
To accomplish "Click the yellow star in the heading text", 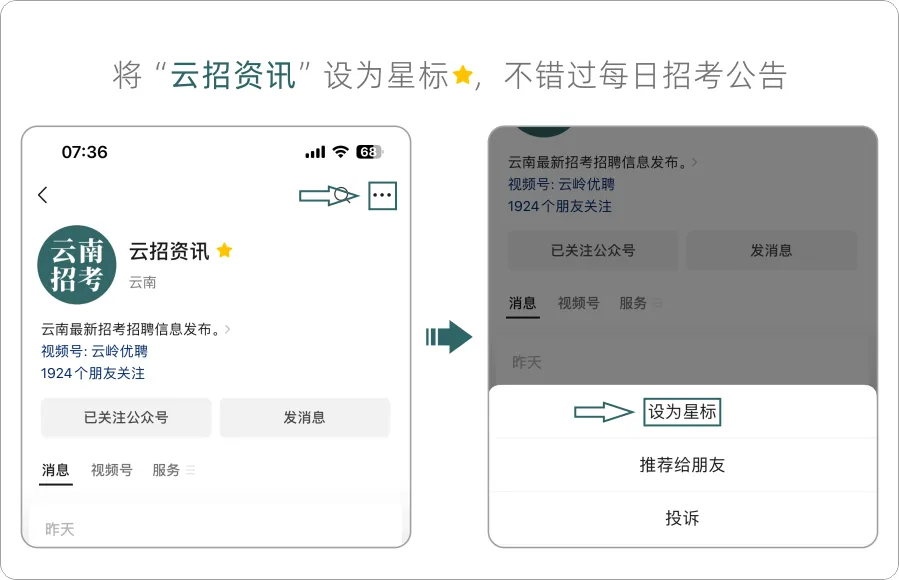I will pos(462,76).
